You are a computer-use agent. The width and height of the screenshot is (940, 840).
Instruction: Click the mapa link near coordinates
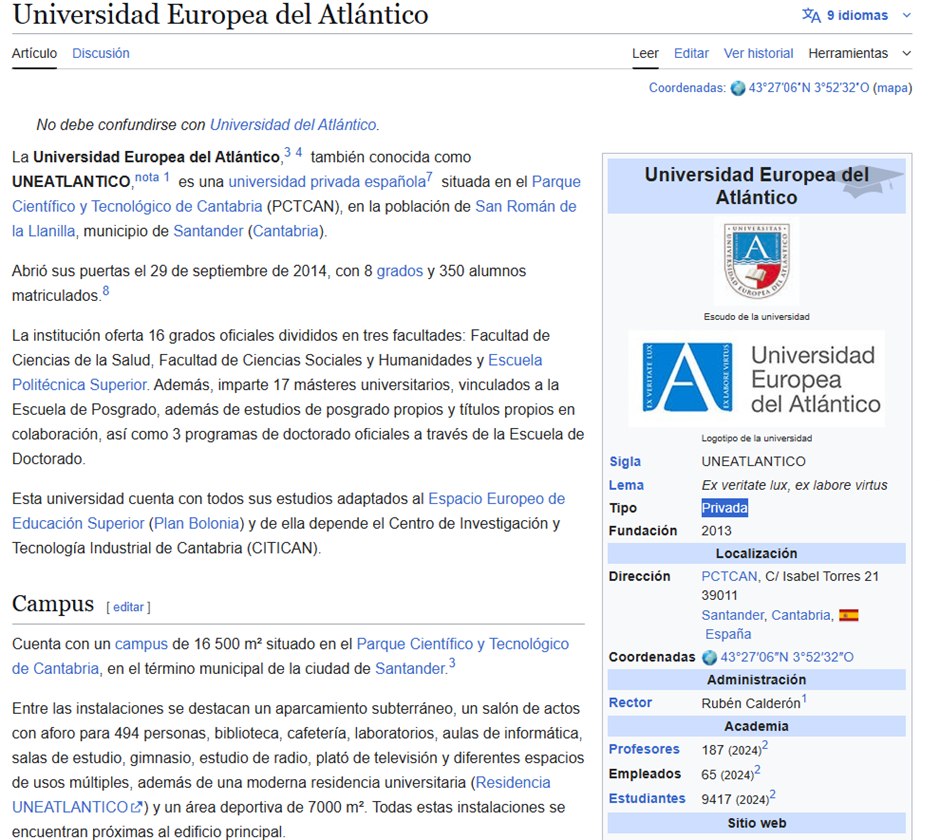[892, 88]
